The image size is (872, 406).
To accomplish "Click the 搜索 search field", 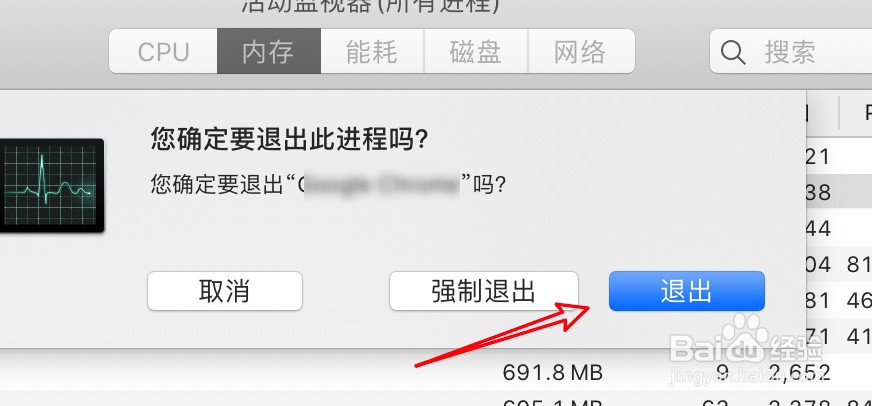I will coord(791,51).
